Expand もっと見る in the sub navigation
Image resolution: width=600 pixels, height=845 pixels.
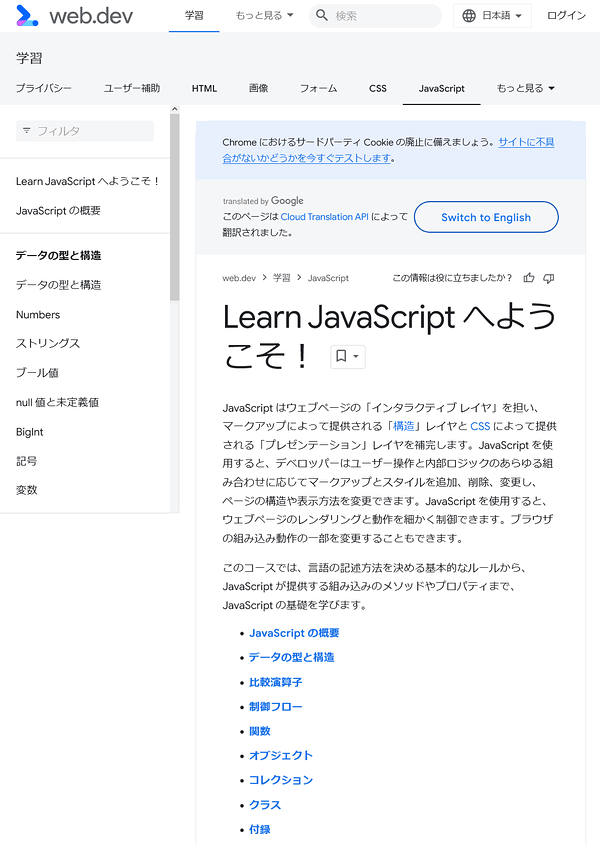pos(526,88)
